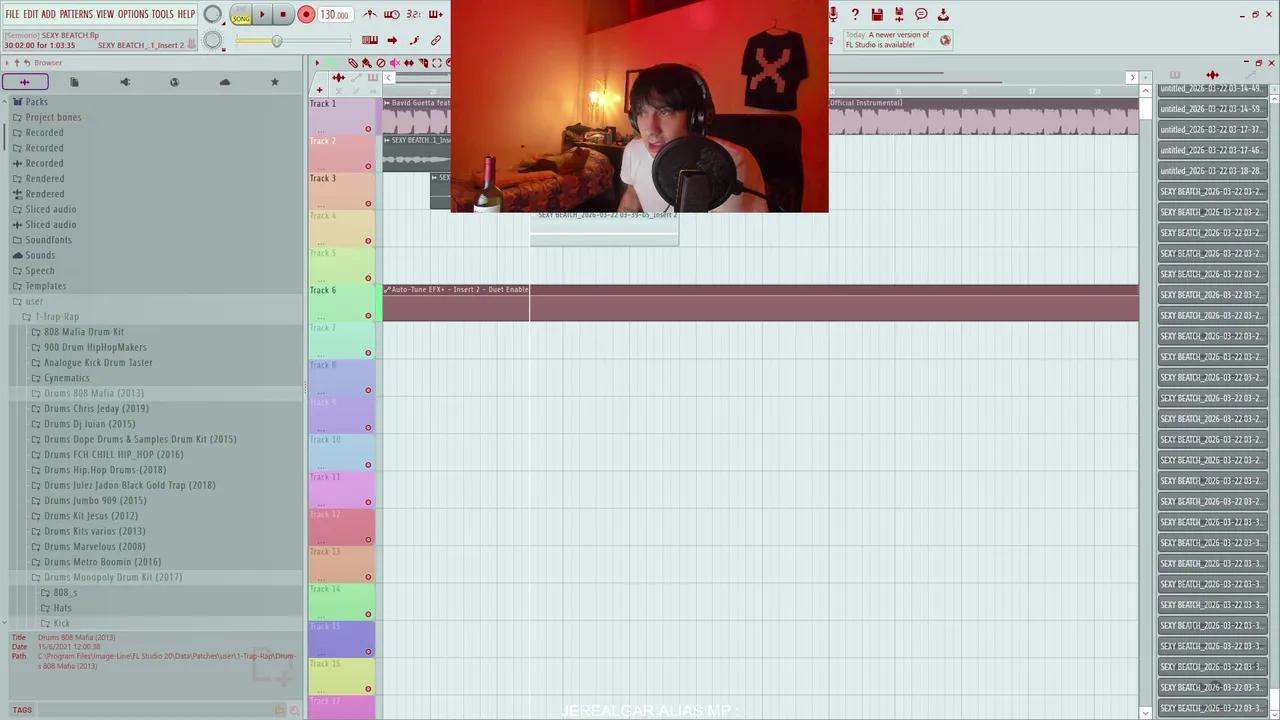
Task: Select the playlist paint brush tool
Action: (x=366, y=63)
